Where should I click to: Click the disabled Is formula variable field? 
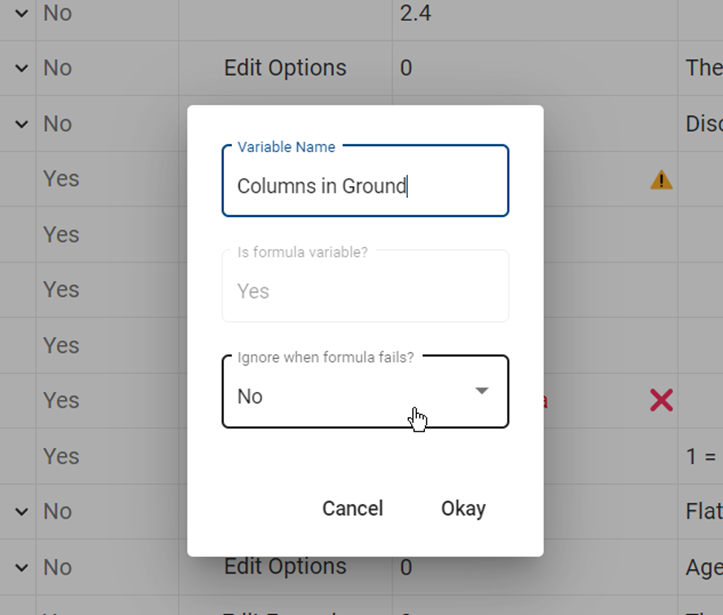point(365,286)
